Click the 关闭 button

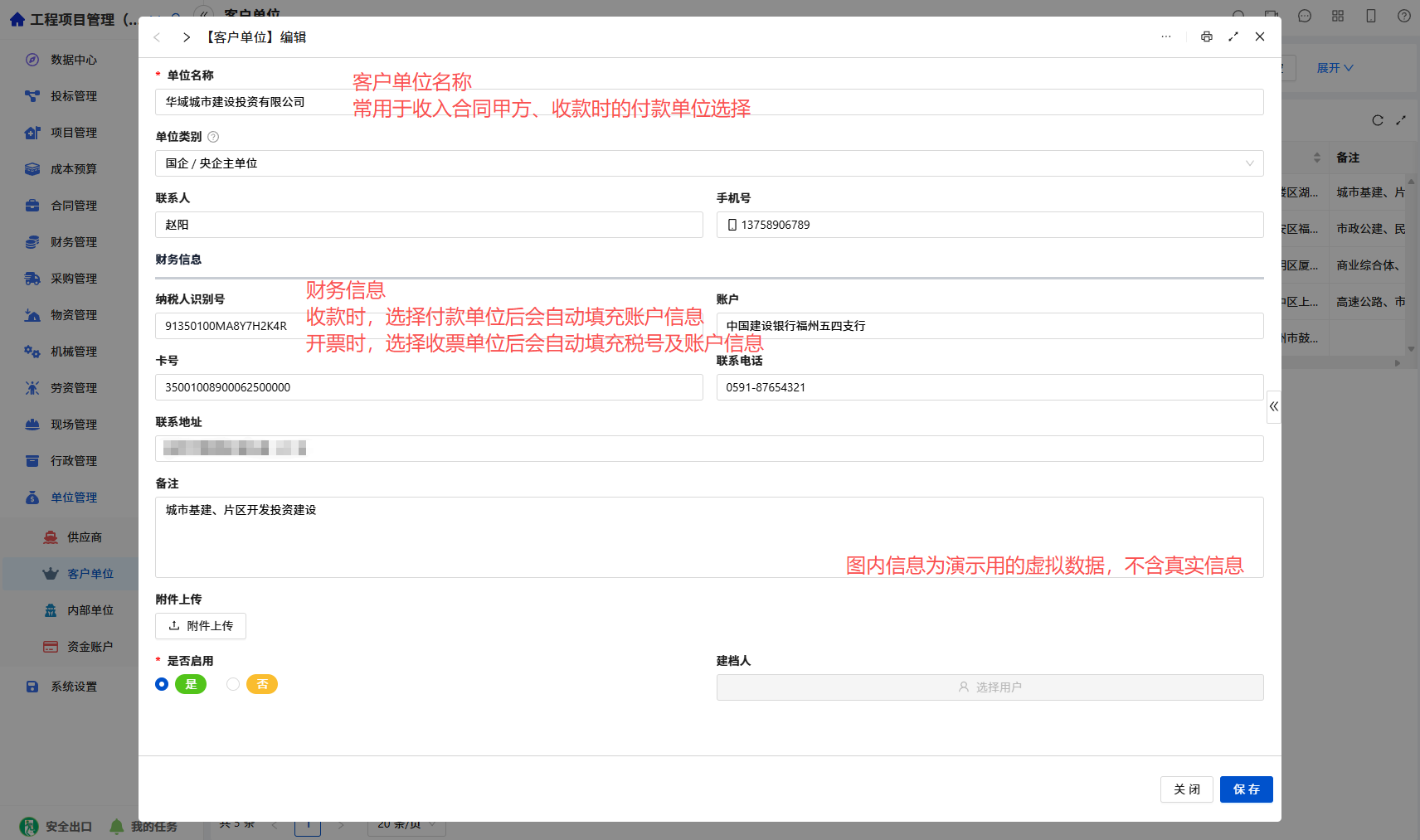click(x=1186, y=789)
